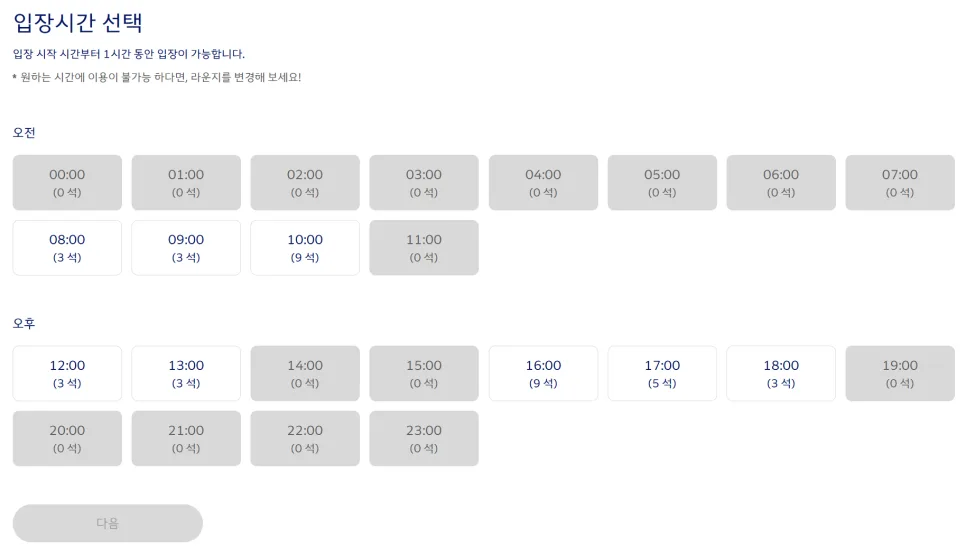Click the greyed-out 07:00 slot
The width and height of the screenshot is (966, 555).
point(900,183)
